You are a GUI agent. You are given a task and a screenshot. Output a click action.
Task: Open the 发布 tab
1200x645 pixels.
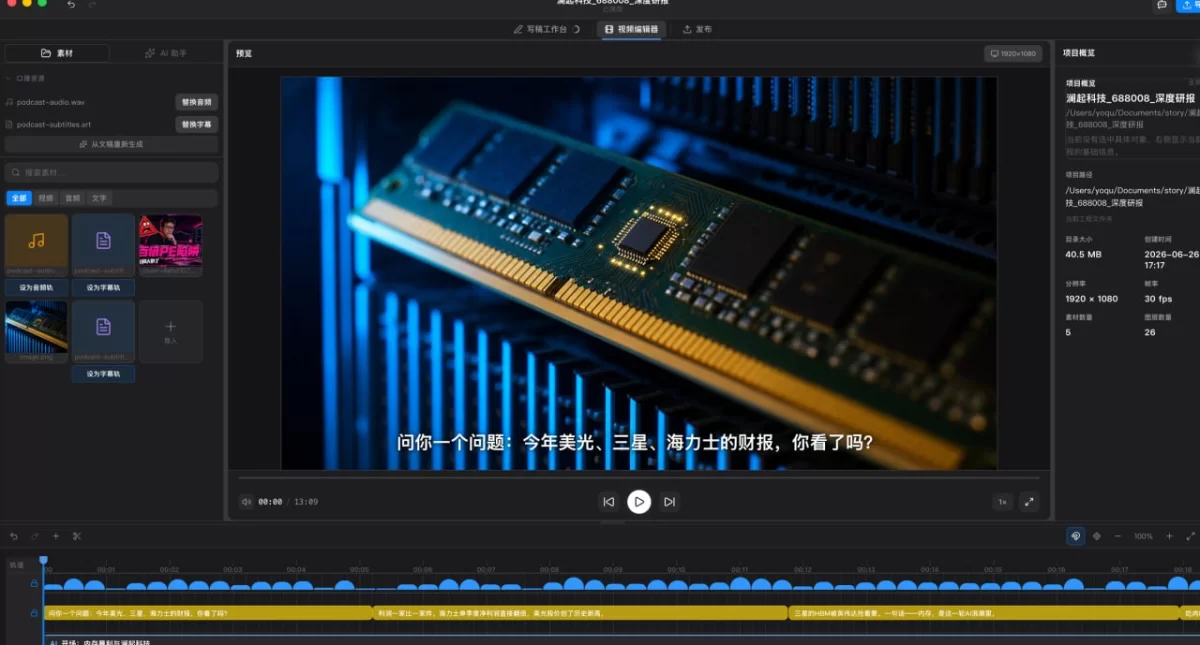point(698,29)
